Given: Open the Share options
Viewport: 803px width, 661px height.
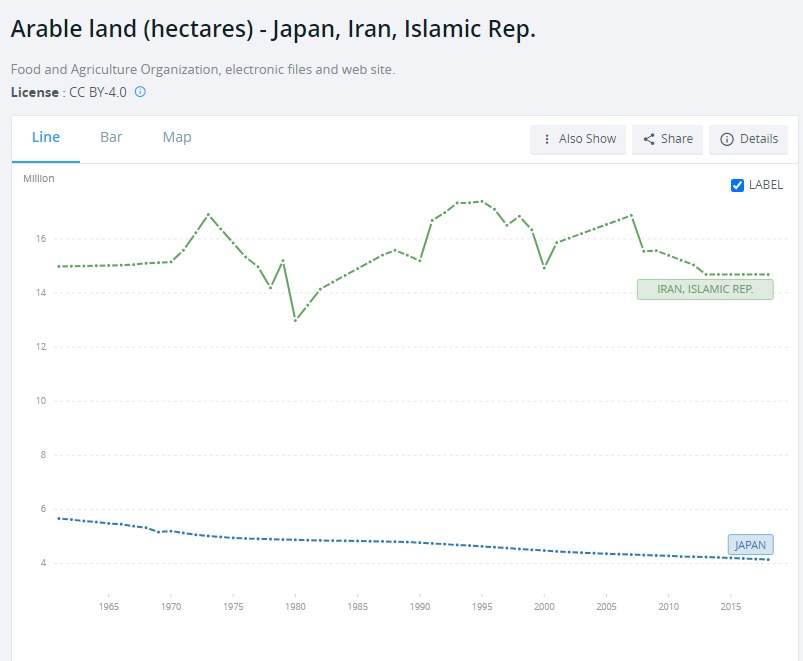Looking at the screenshot, I should pyautogui.click(x=667, y=139).
